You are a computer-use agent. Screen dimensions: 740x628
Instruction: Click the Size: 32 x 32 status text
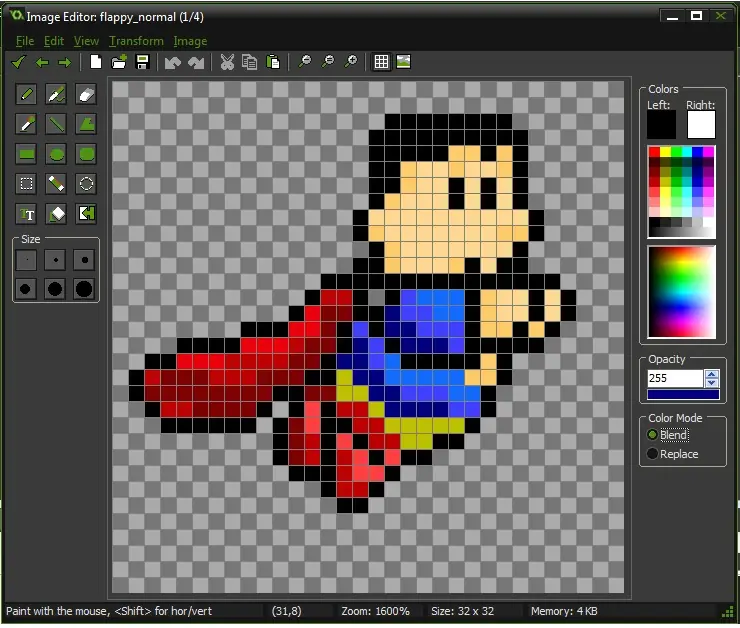click(x=462, y=612)
